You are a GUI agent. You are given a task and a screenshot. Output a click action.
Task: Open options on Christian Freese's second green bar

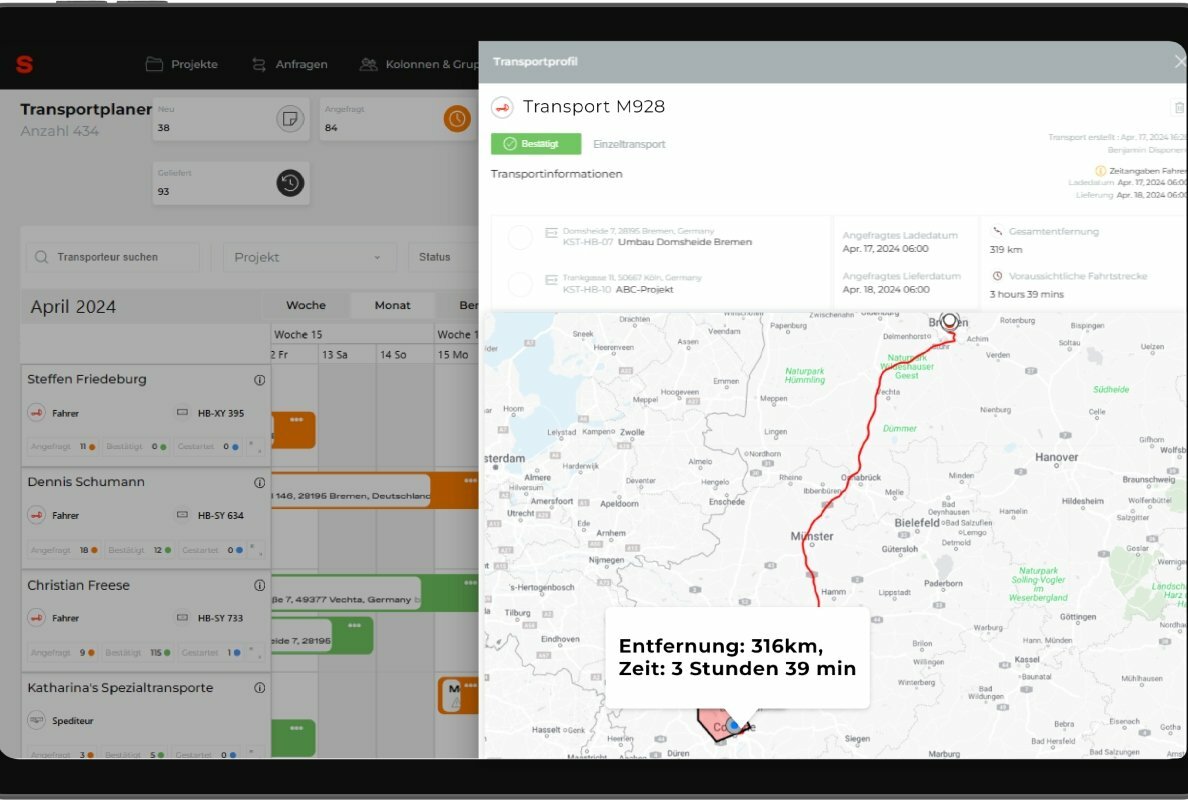(x=355, y=626)
